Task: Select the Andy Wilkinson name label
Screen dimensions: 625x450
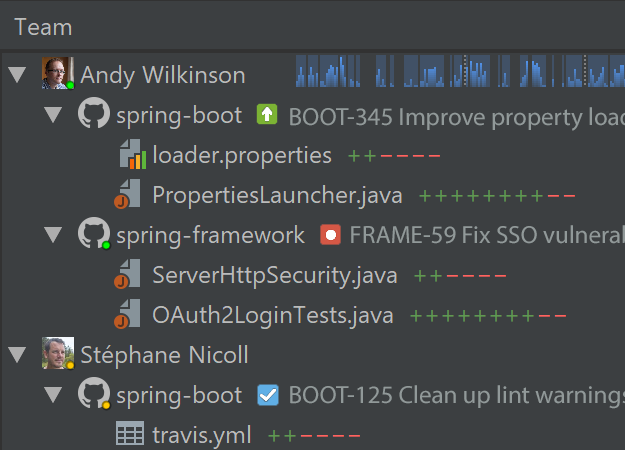Action: tap(163, 75)
